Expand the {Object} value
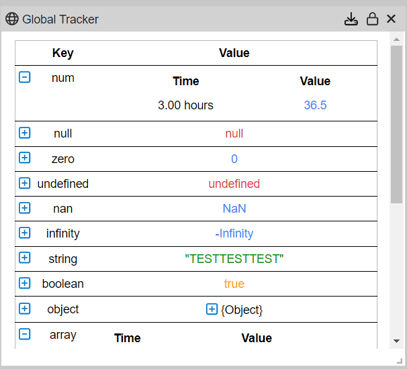Viewport: 407px width, 369px height. tap(212, 309)
